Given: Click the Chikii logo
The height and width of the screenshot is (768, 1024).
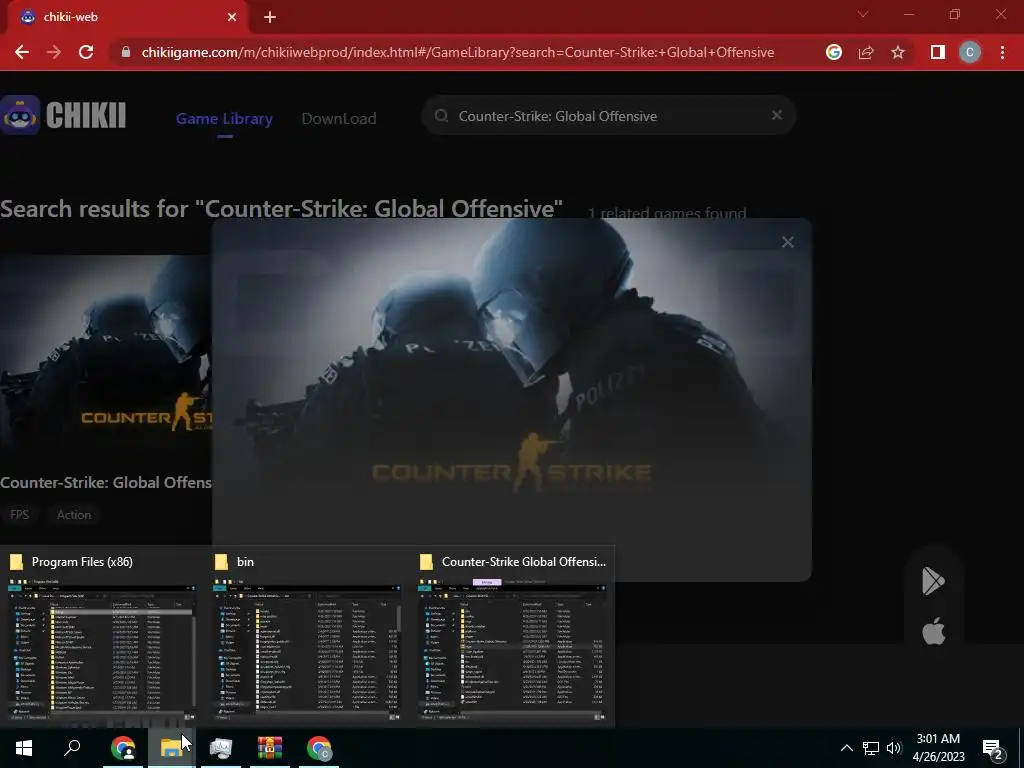Looking at the screenshot, I should click(x=63, y=116).
